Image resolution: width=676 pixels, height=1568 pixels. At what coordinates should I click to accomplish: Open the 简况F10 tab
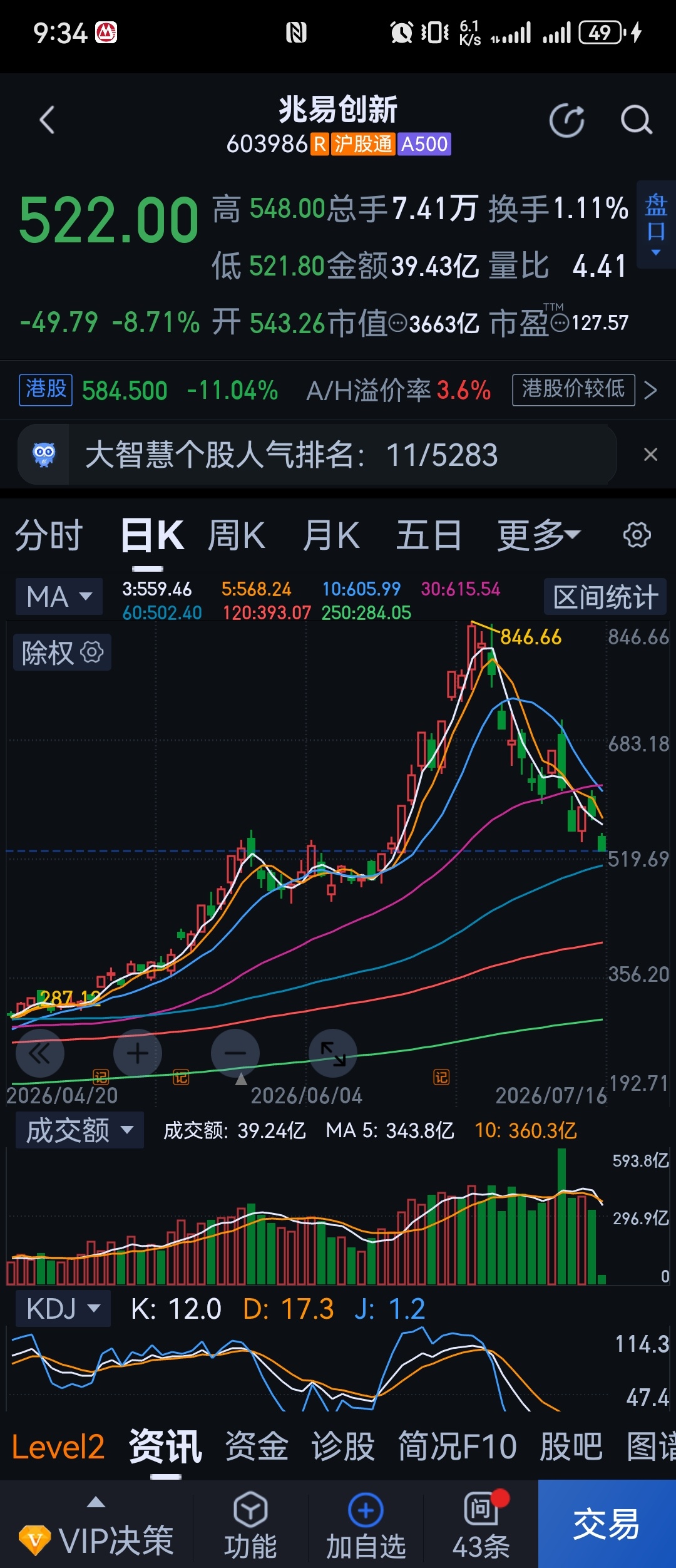(x=458, y=1448)
